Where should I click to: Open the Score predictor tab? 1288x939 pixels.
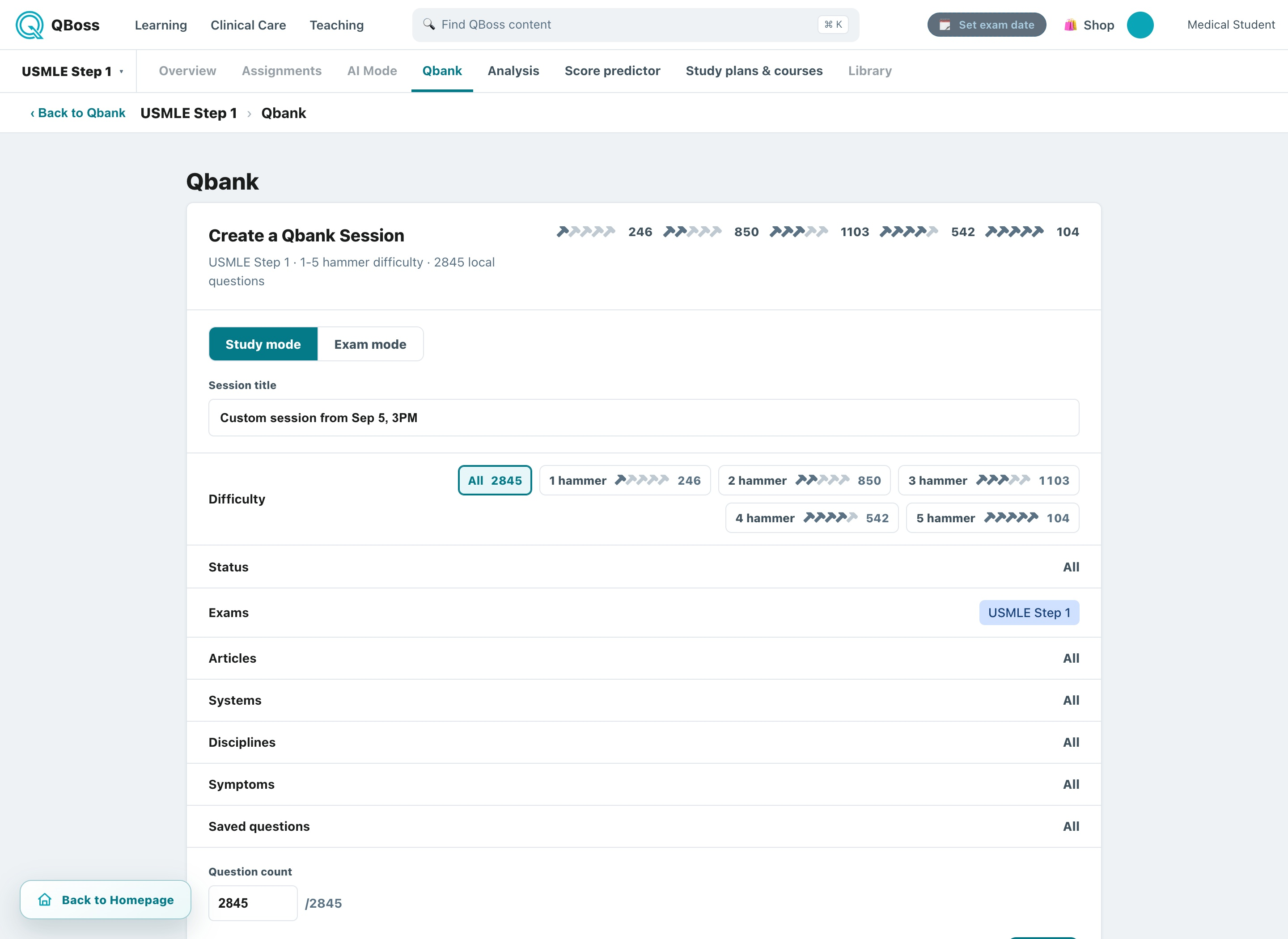613,71
